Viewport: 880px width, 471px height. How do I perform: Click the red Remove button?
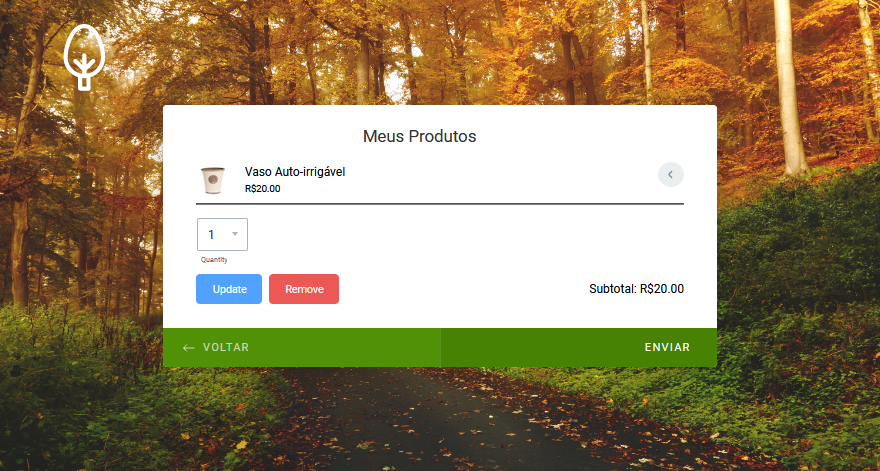(304, 289)
